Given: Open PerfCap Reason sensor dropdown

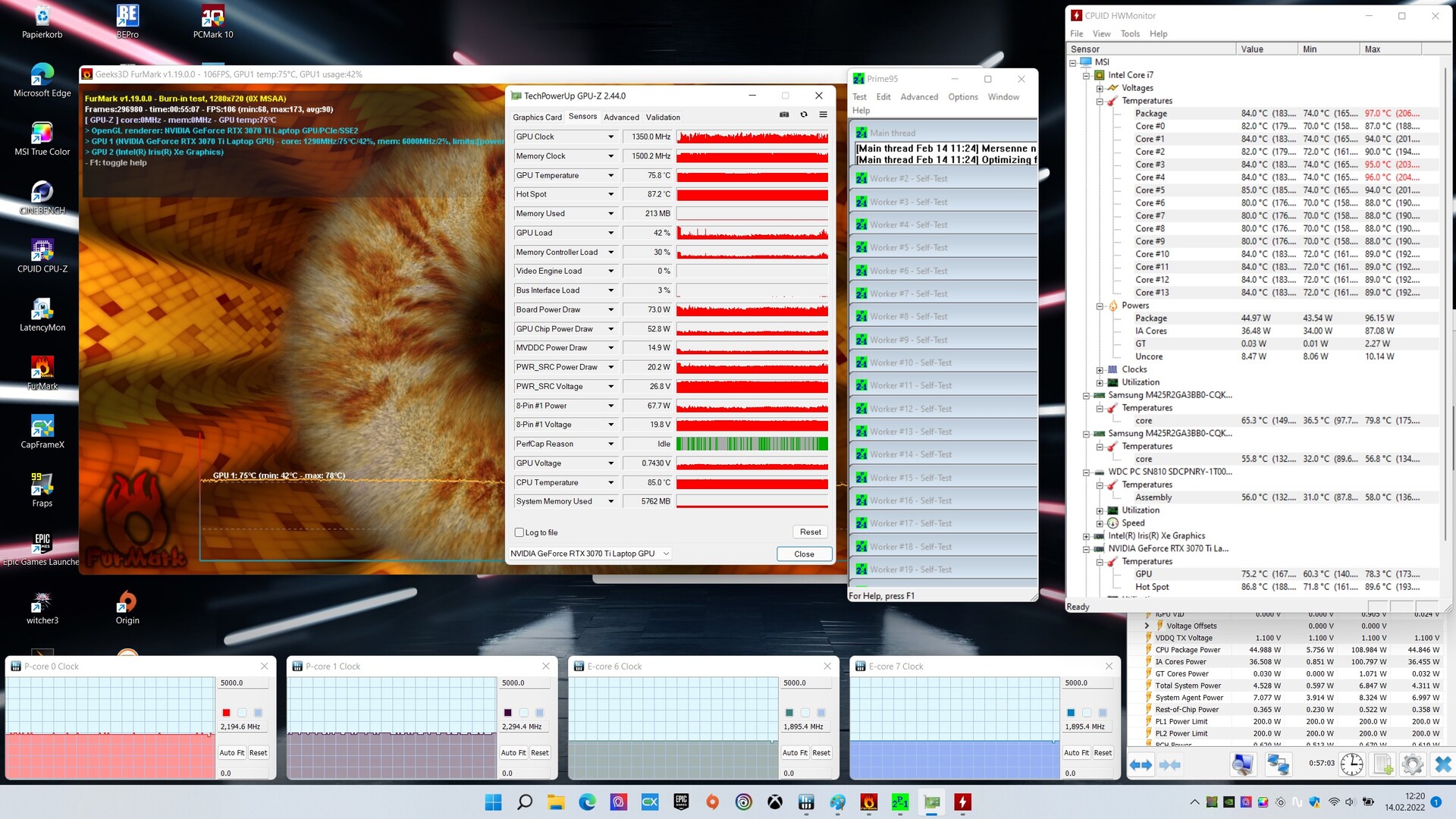Looking at the screenshot, I should click(610, 444).
